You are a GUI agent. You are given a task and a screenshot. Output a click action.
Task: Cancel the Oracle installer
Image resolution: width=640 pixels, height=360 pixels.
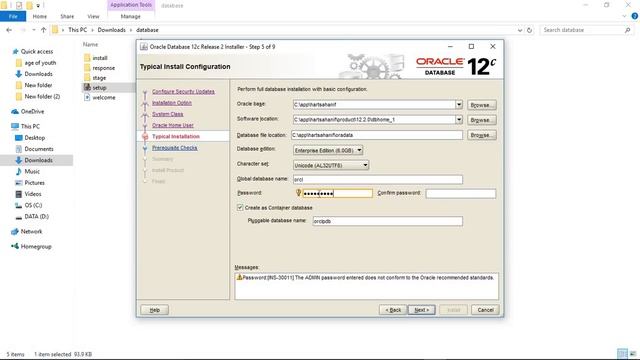tap(485, 310)
